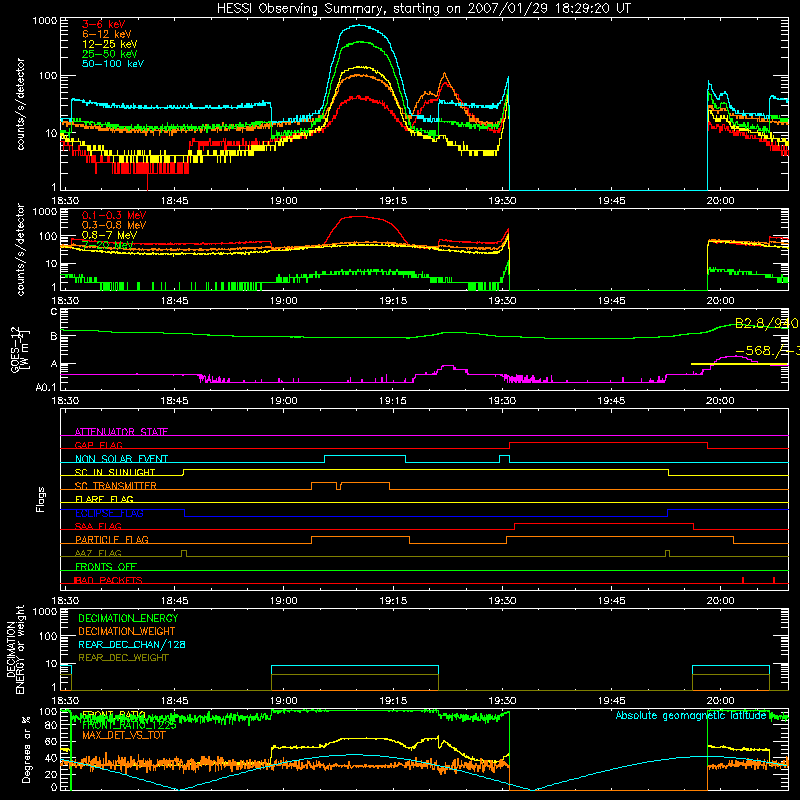This screenshot has width=800, height=800.
Task: Select the BAD_PACKETS flag label
Action: click(x=108, y=580)
